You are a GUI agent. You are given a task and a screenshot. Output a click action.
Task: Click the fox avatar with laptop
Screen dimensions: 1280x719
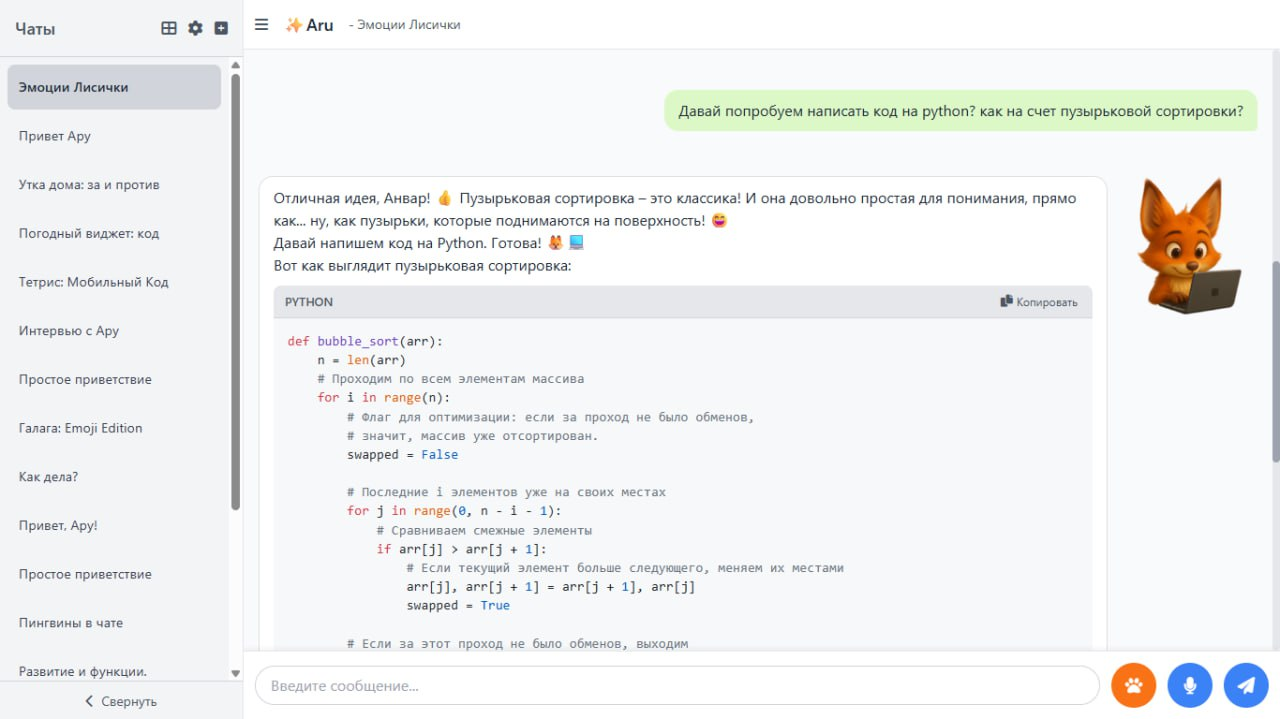click(1187, 247)
